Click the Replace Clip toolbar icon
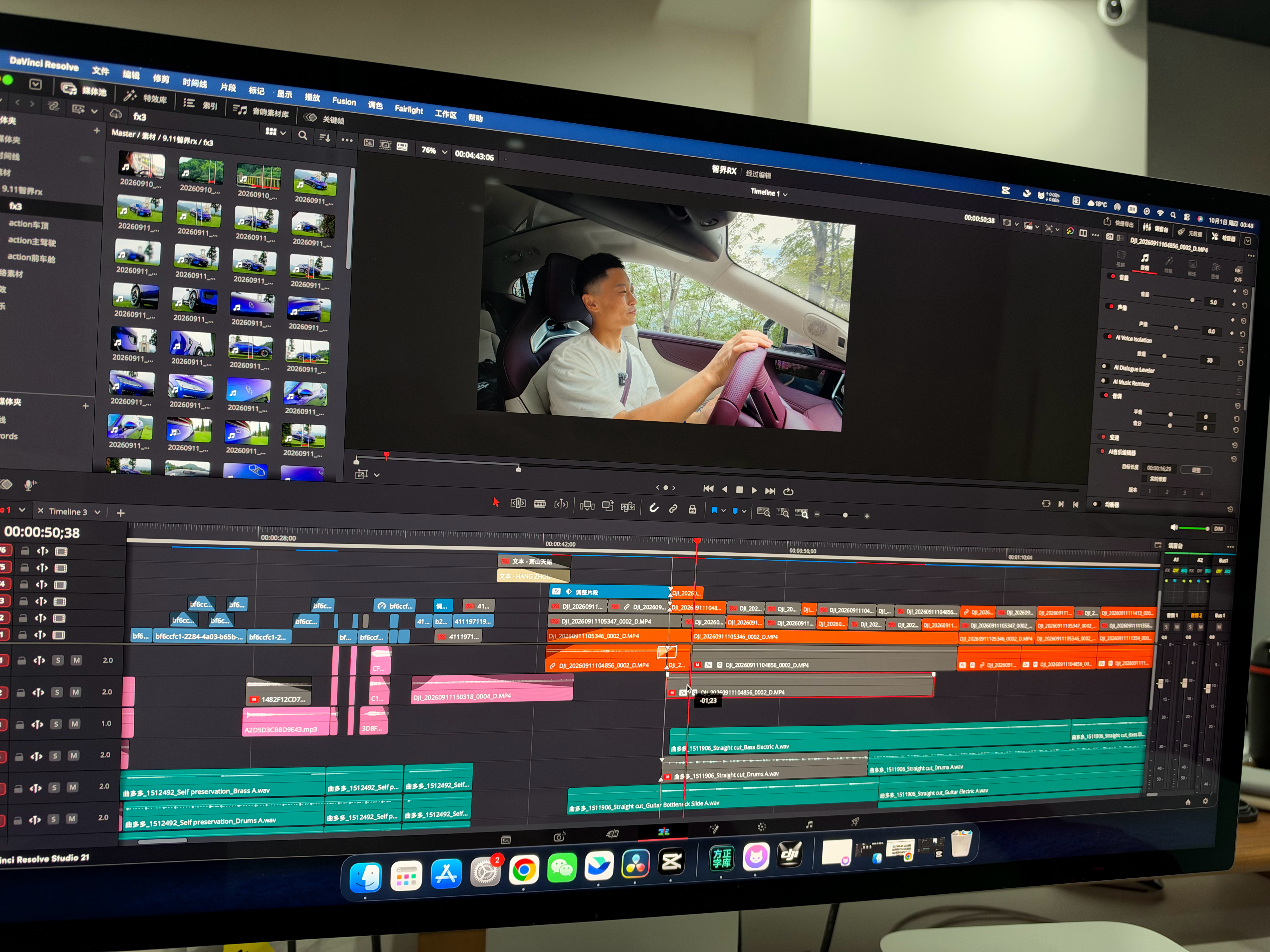This screenshot has height=952, width=1270. pyautogui.click(x=628, y=507)
